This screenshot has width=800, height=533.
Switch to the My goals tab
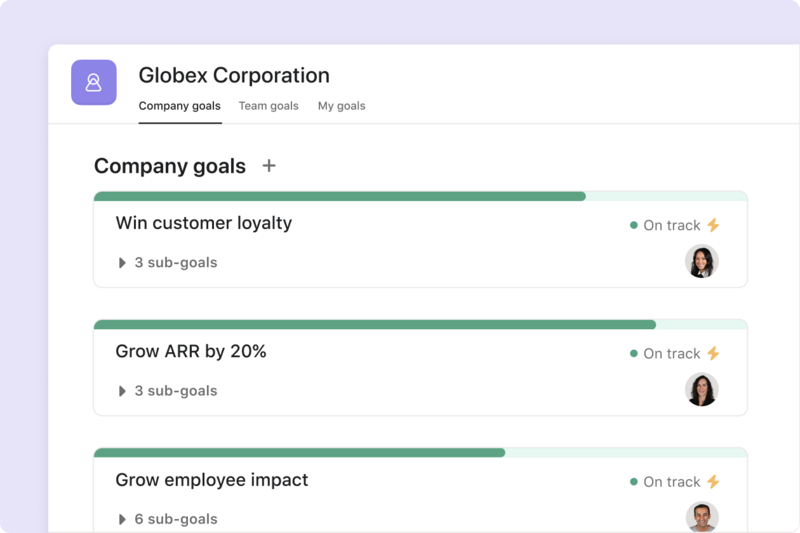pos(341,106)
